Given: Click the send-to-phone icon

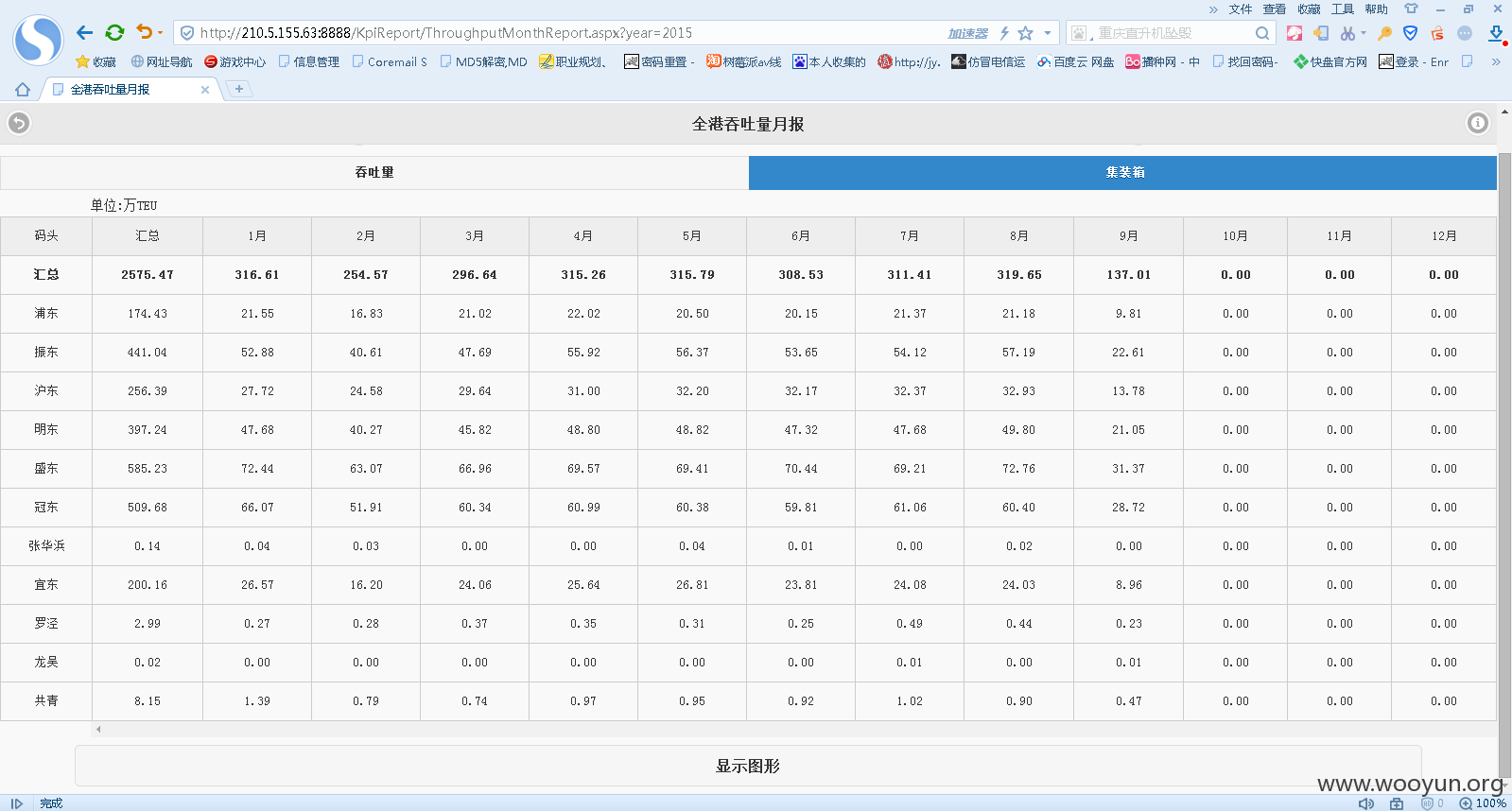Looking at the screenshot, I should [x=1321, y=33].
